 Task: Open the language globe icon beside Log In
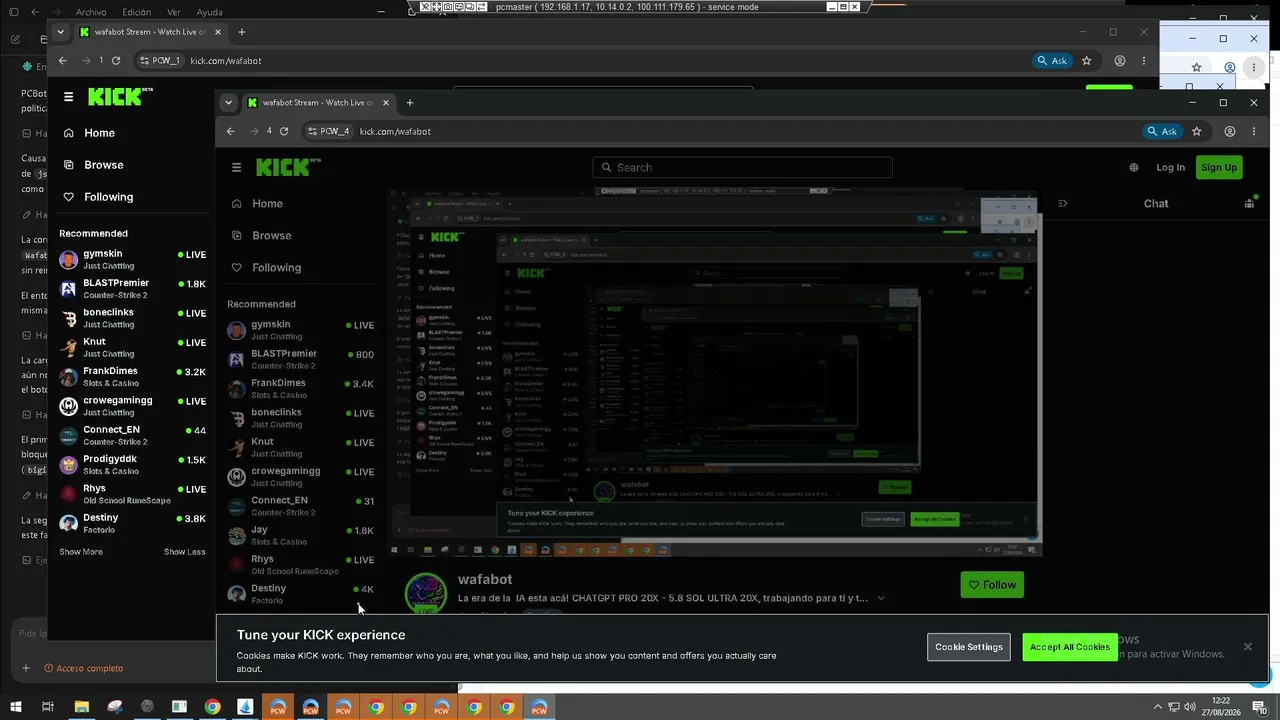click(x=1133, y=167)
